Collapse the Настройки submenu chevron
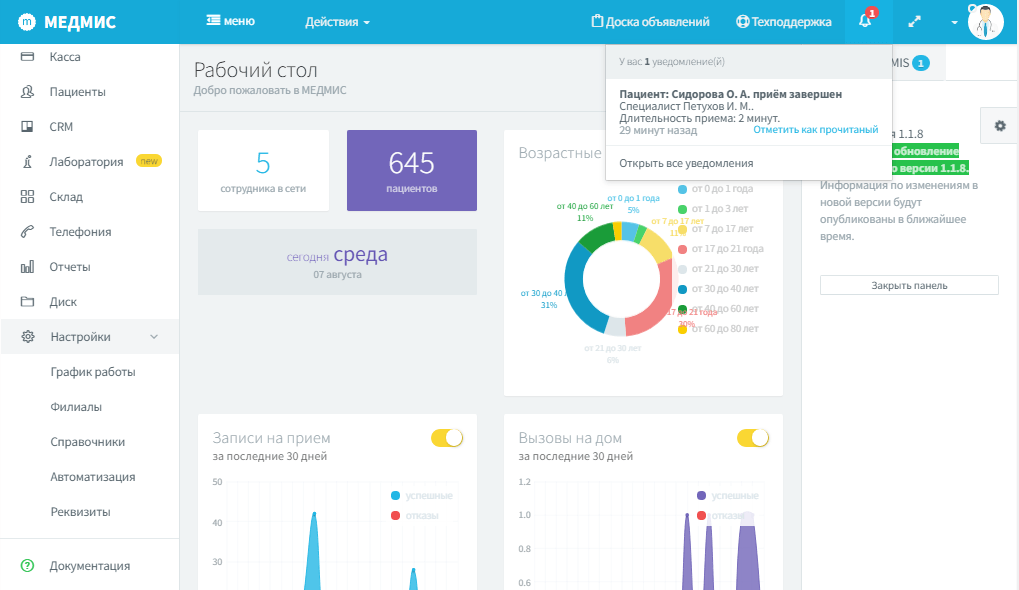This screenshot has width=1019, height=590. (x=154, y=337)
